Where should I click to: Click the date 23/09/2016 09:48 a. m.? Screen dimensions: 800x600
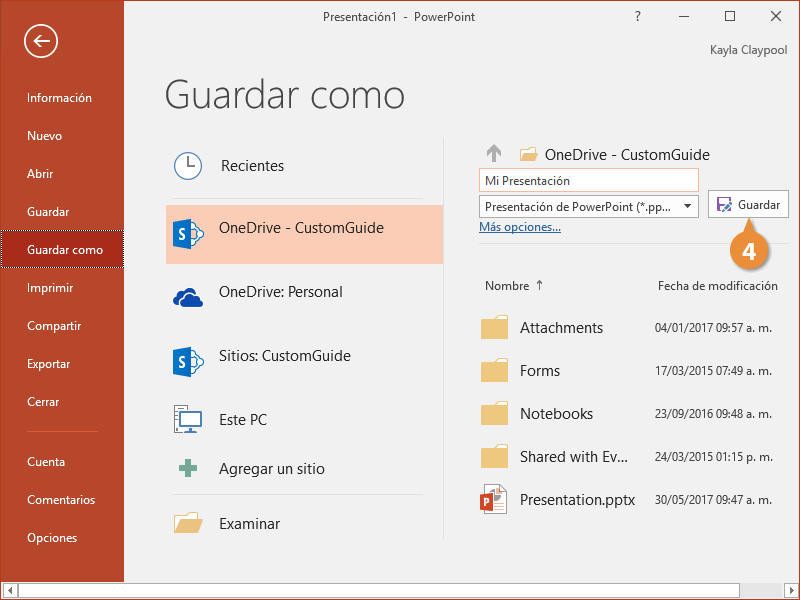(x=713, y=413)
